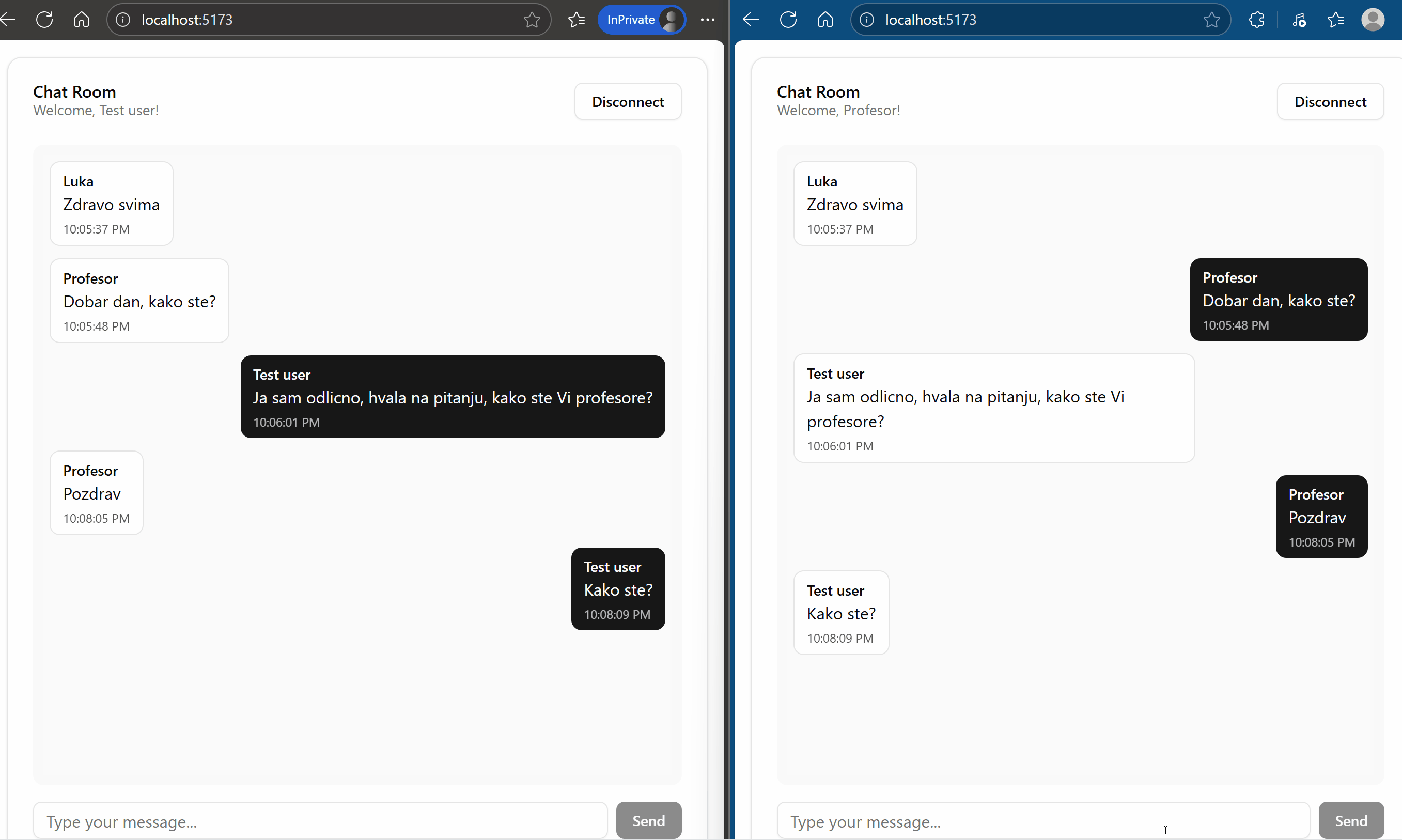The image size is (1402, 840).
Task: Disconnect Profesor from the chat room
Action: (x=1330, y=101)
